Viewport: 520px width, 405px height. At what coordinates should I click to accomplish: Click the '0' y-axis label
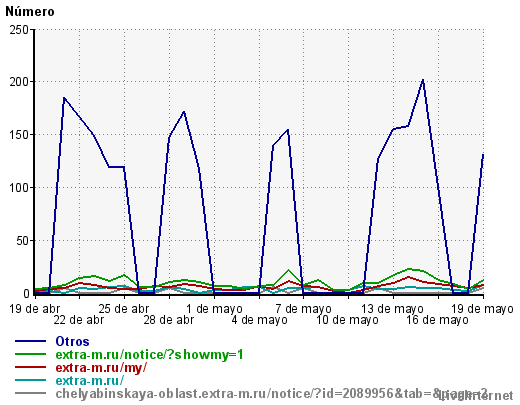coord(26,294)
